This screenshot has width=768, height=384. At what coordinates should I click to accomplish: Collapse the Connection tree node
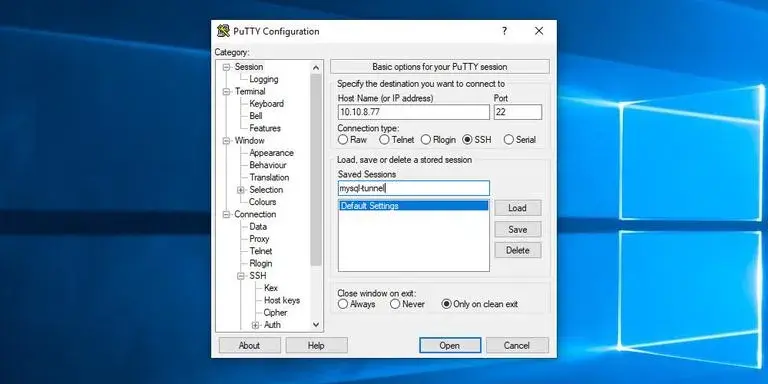point(226,215)
